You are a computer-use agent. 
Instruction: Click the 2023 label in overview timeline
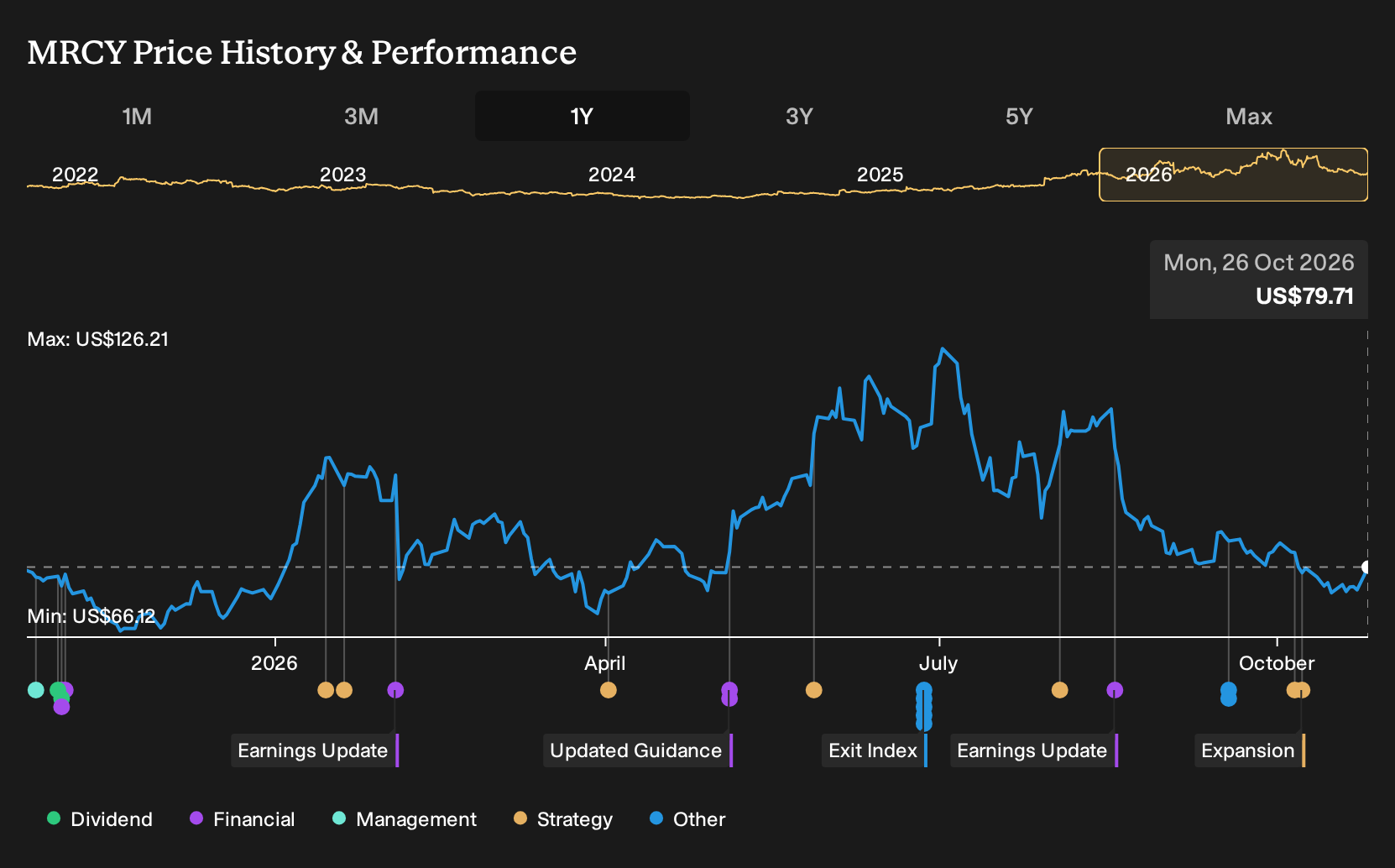coord(343,175)
